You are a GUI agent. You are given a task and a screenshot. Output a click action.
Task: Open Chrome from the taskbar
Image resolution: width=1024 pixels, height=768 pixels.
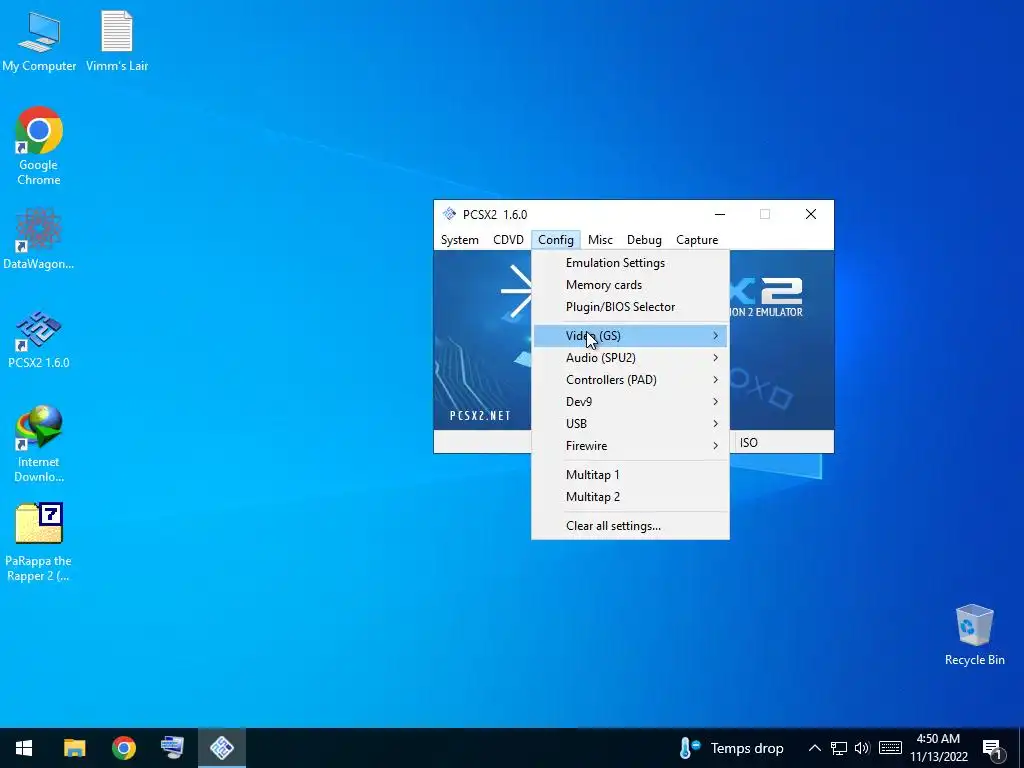click(123, 748)
